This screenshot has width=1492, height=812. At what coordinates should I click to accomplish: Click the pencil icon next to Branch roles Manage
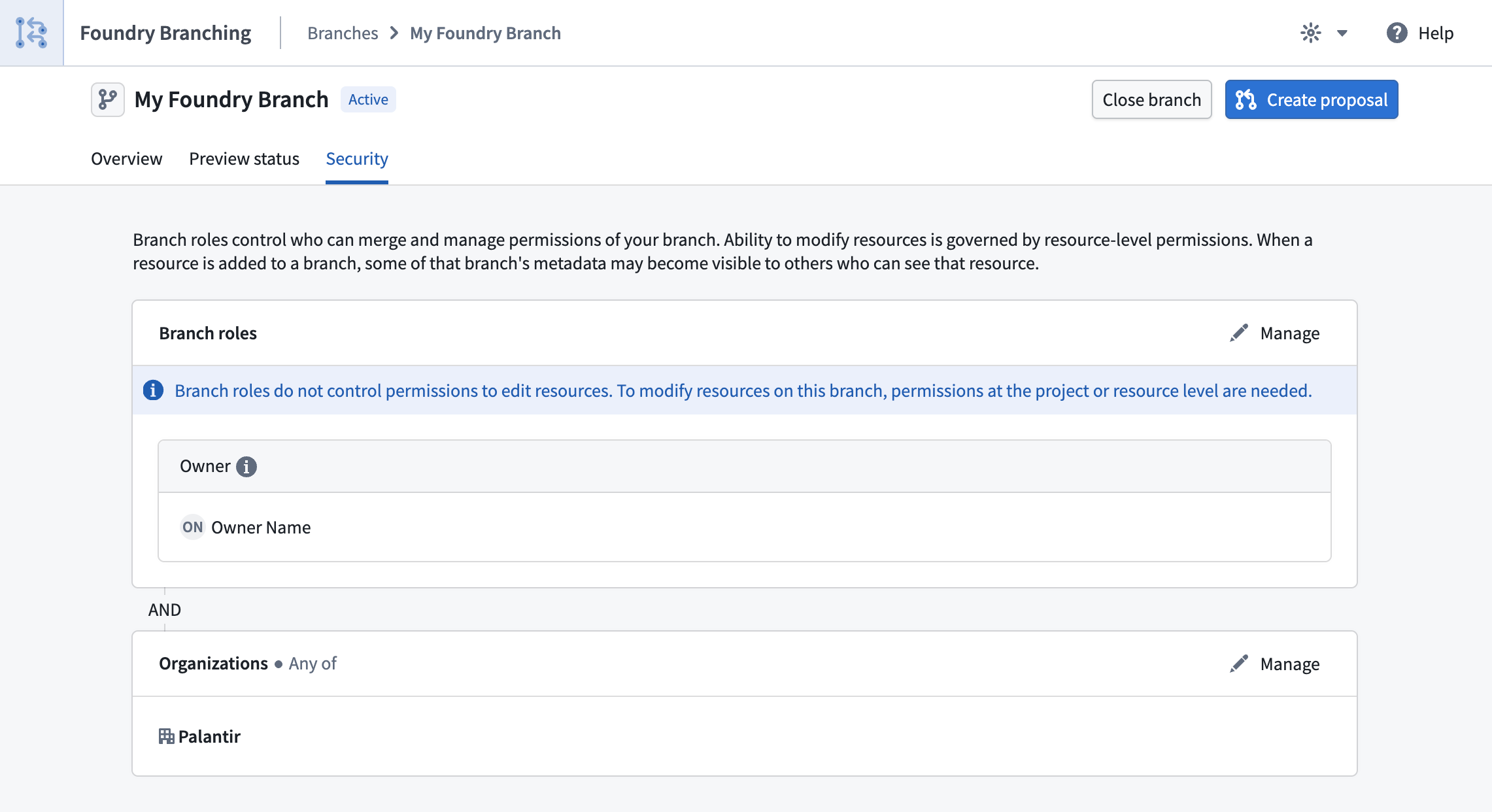[x=1239, y=333]
